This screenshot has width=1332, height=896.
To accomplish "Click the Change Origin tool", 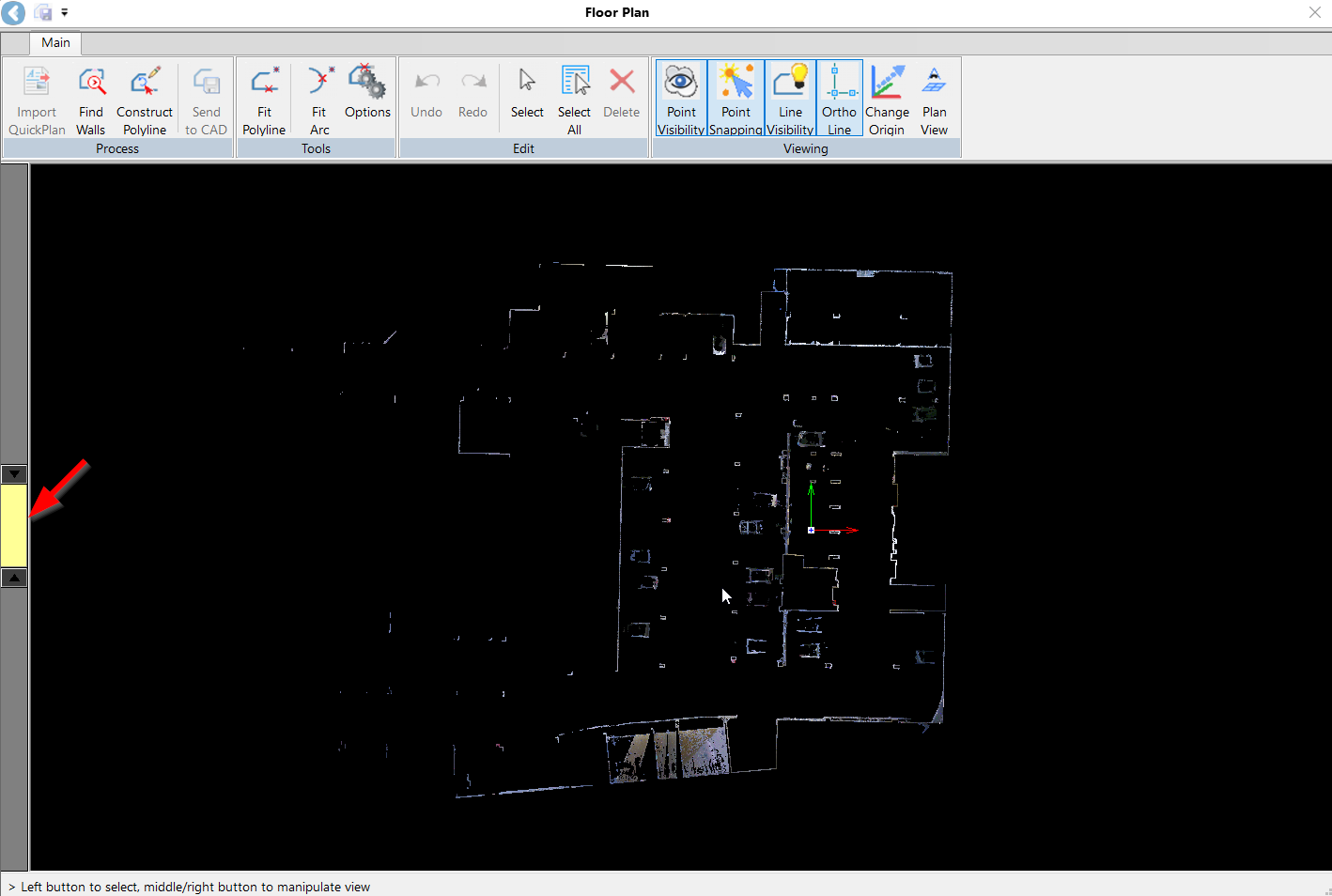I will (x=887, y=100).
